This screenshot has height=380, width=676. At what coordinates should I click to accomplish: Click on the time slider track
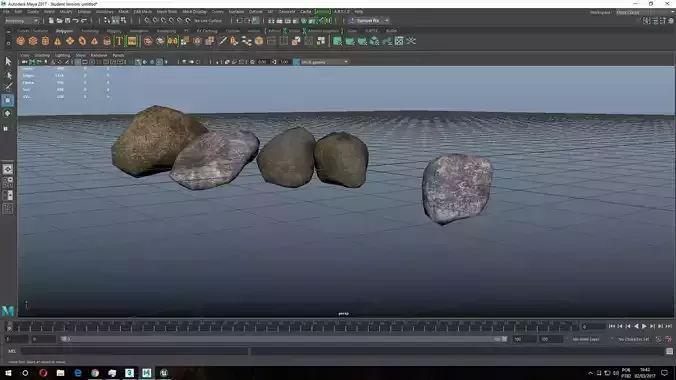coord(293,327)
